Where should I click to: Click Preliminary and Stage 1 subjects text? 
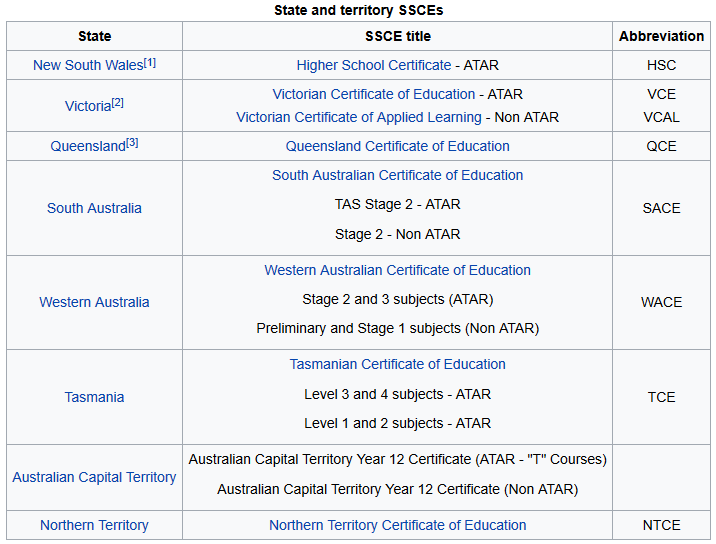397,328
